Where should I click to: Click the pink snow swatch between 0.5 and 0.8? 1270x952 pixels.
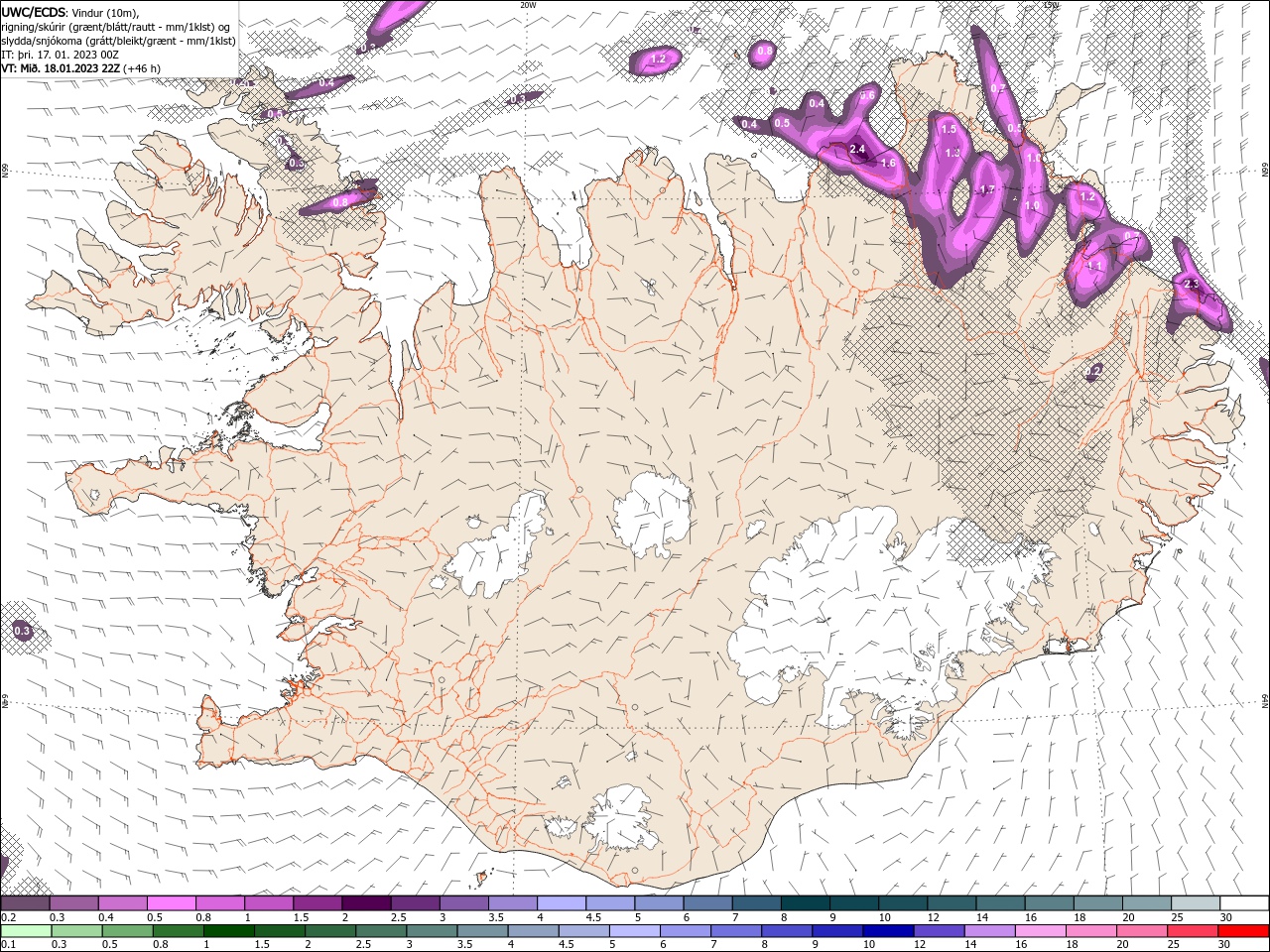coord(172,903)
